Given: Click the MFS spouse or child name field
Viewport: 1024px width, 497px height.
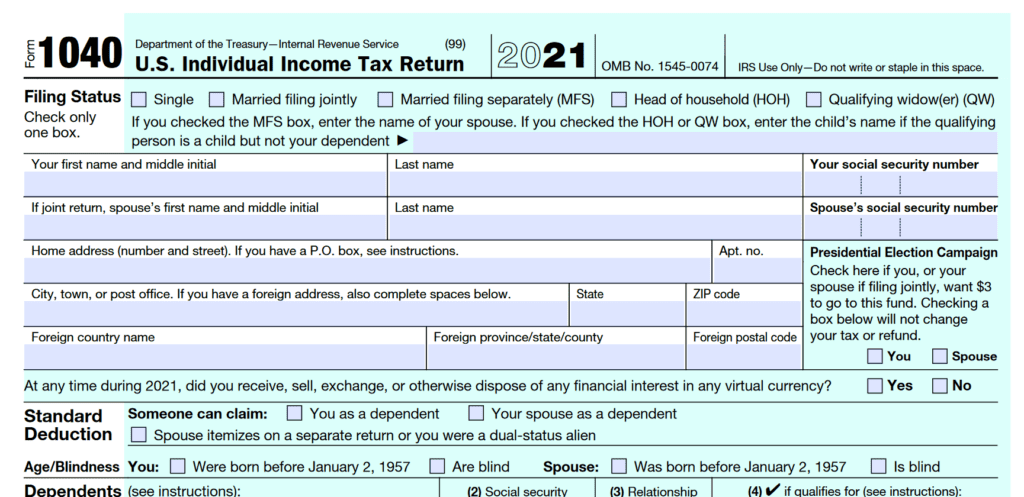Looking at the screenshot, I should click(x=705, y=141).
